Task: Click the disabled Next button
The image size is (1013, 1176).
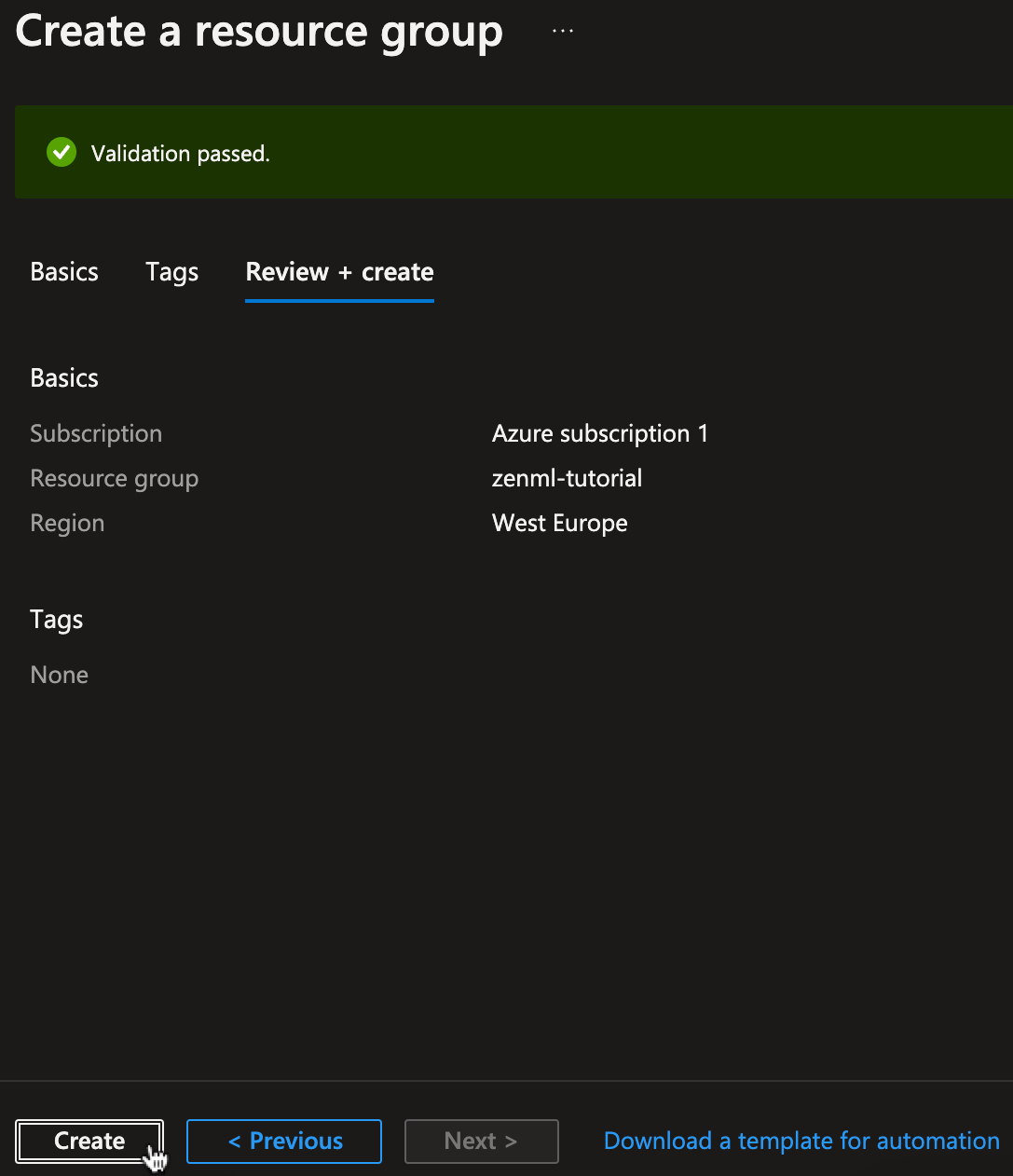Action: pyautogui.click(x=481, y=1142)
